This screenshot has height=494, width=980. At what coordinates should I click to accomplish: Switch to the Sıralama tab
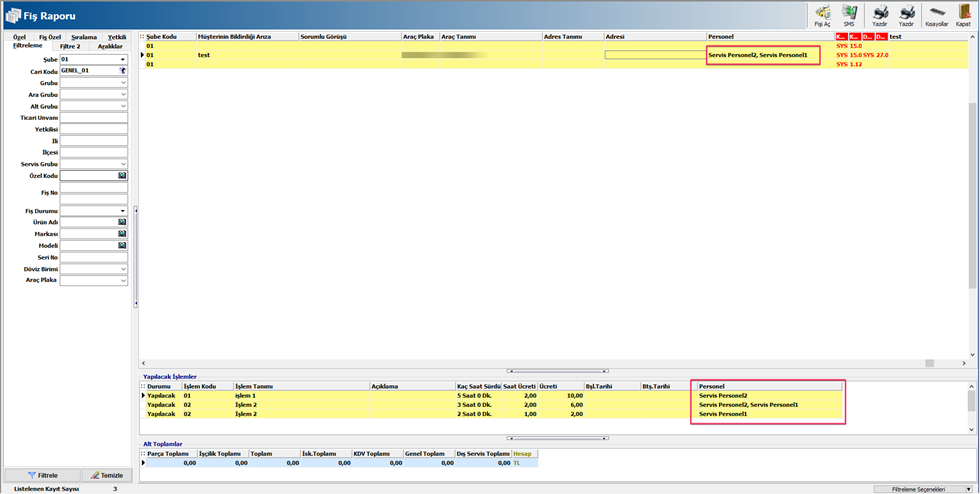(x=84, y=37)
